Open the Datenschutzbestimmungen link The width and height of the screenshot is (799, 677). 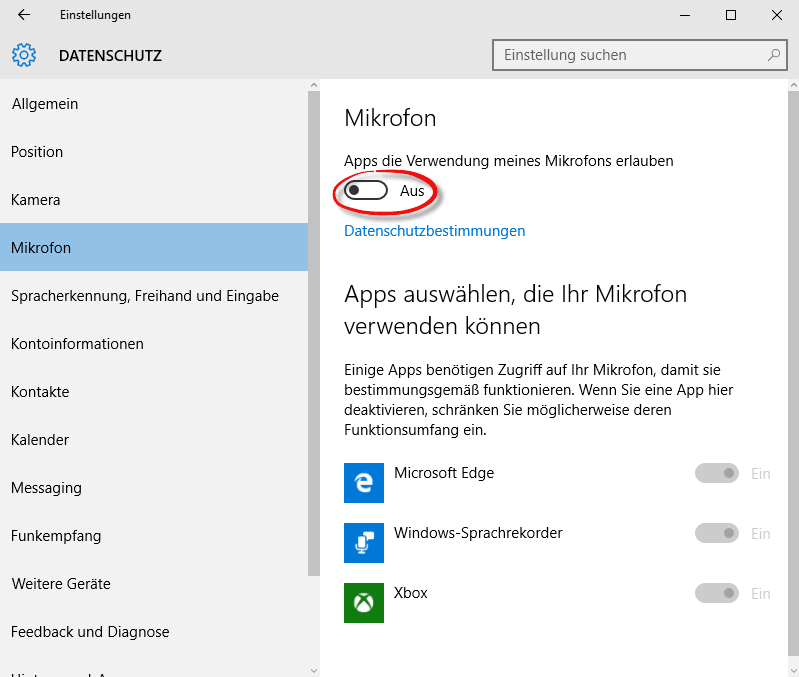(x=434, y=231)
